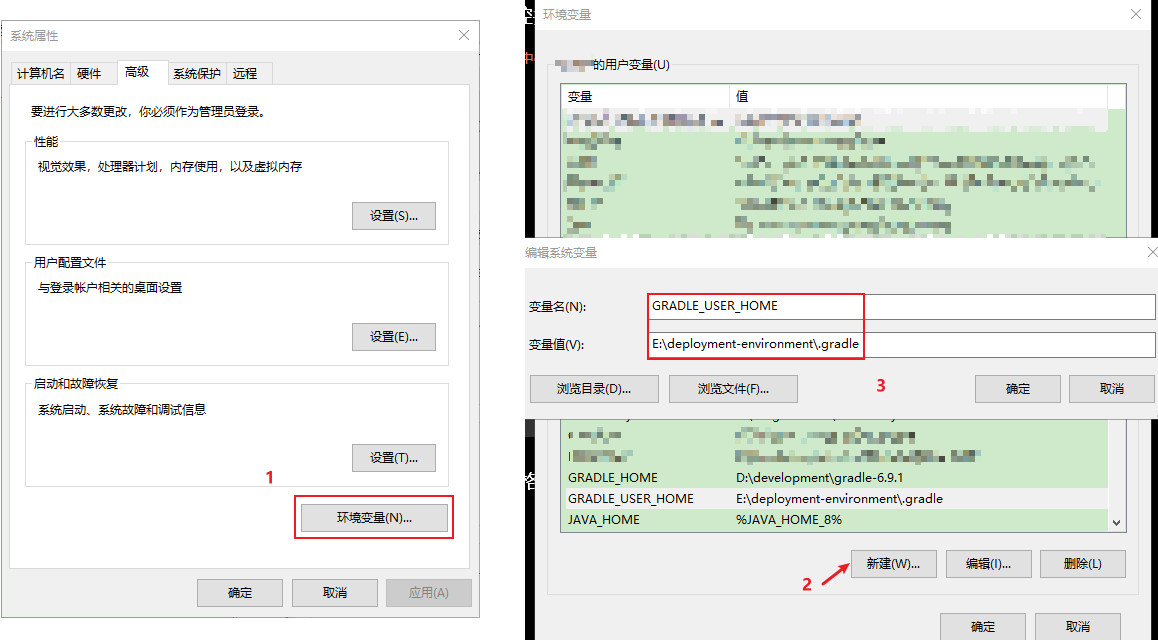1158x640 pixels.
Task: Open 环境变量(N)... button
Action: tap(374, 517)
